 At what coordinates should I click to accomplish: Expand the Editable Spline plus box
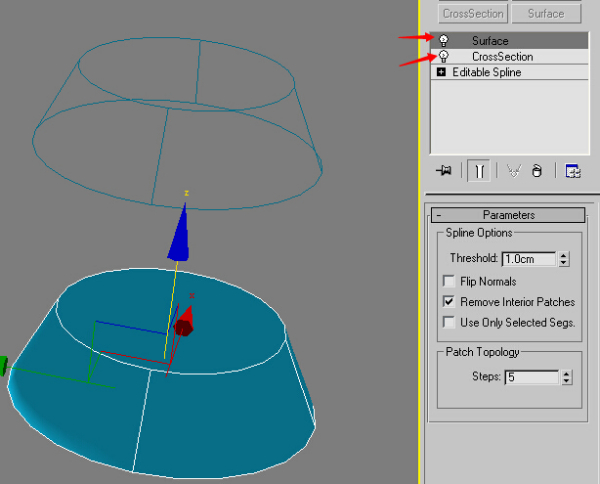(x=441, y=72)
